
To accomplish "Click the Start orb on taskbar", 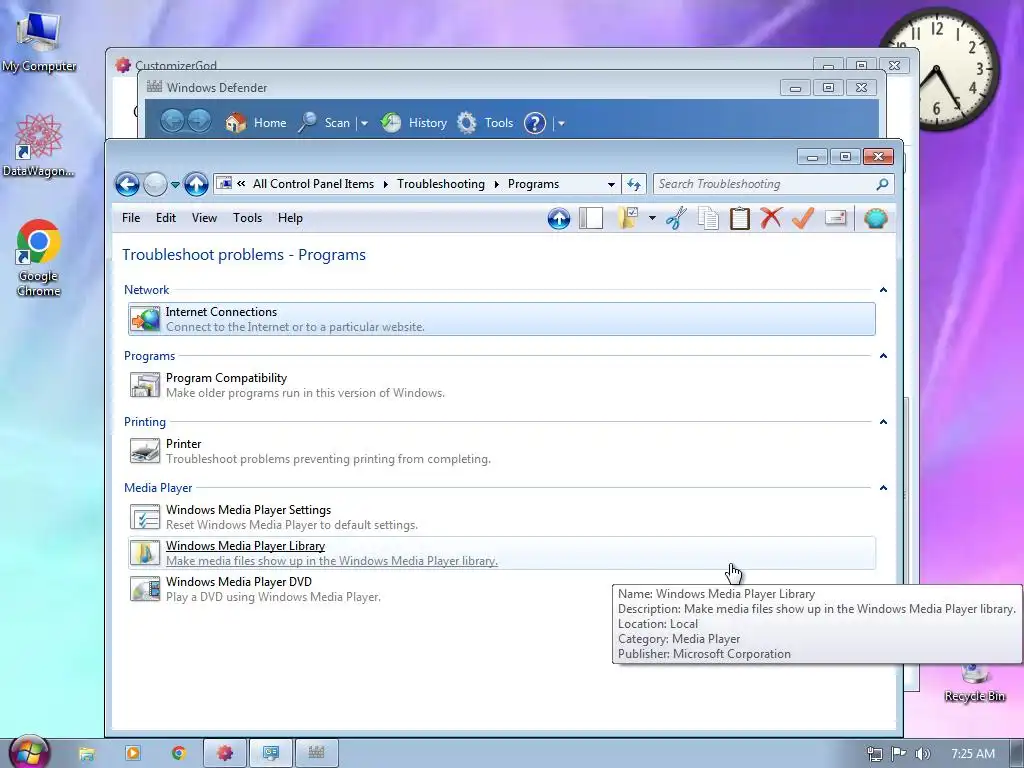I will click(29, 752).
